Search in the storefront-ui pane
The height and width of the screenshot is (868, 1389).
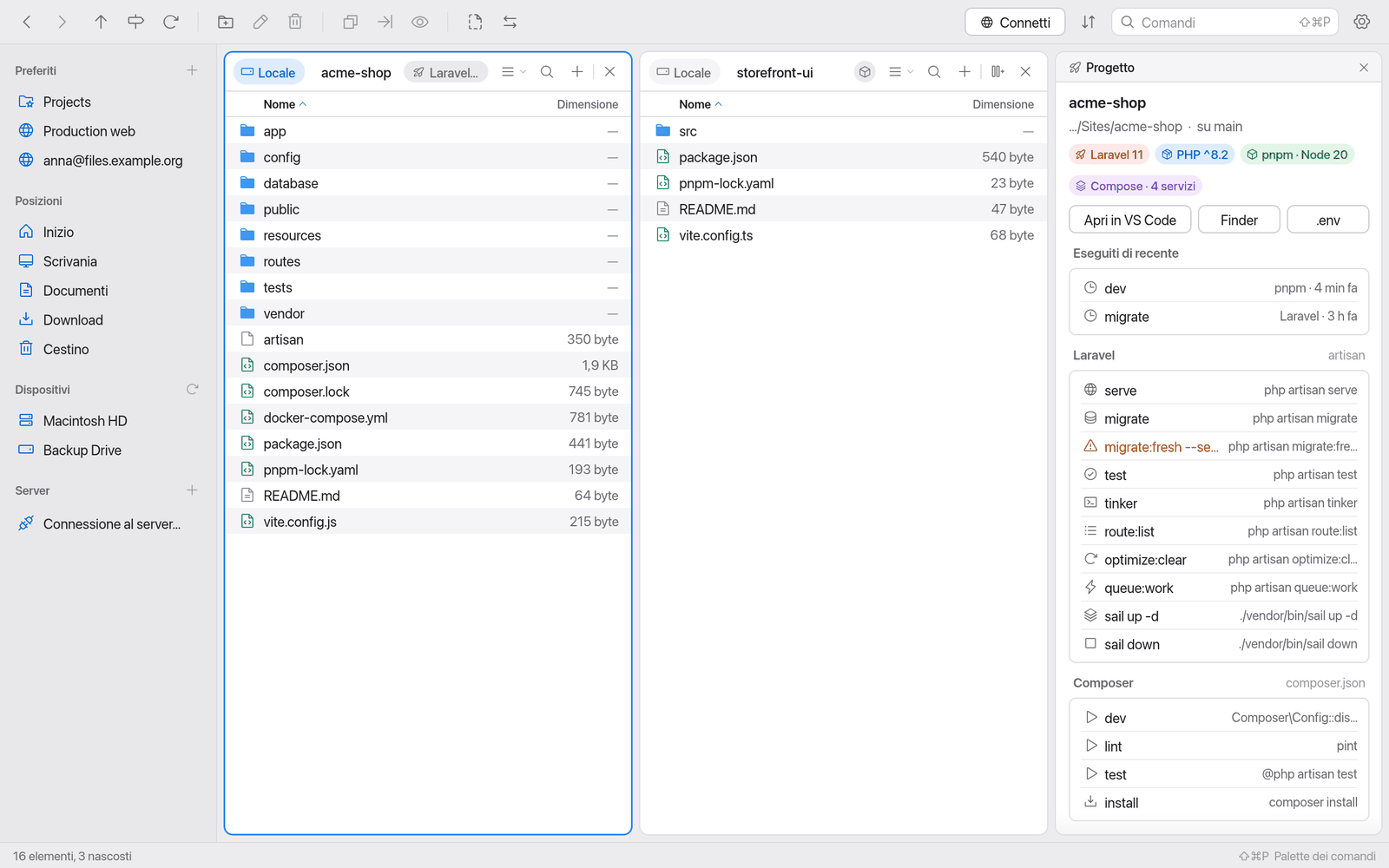[934, 72]
